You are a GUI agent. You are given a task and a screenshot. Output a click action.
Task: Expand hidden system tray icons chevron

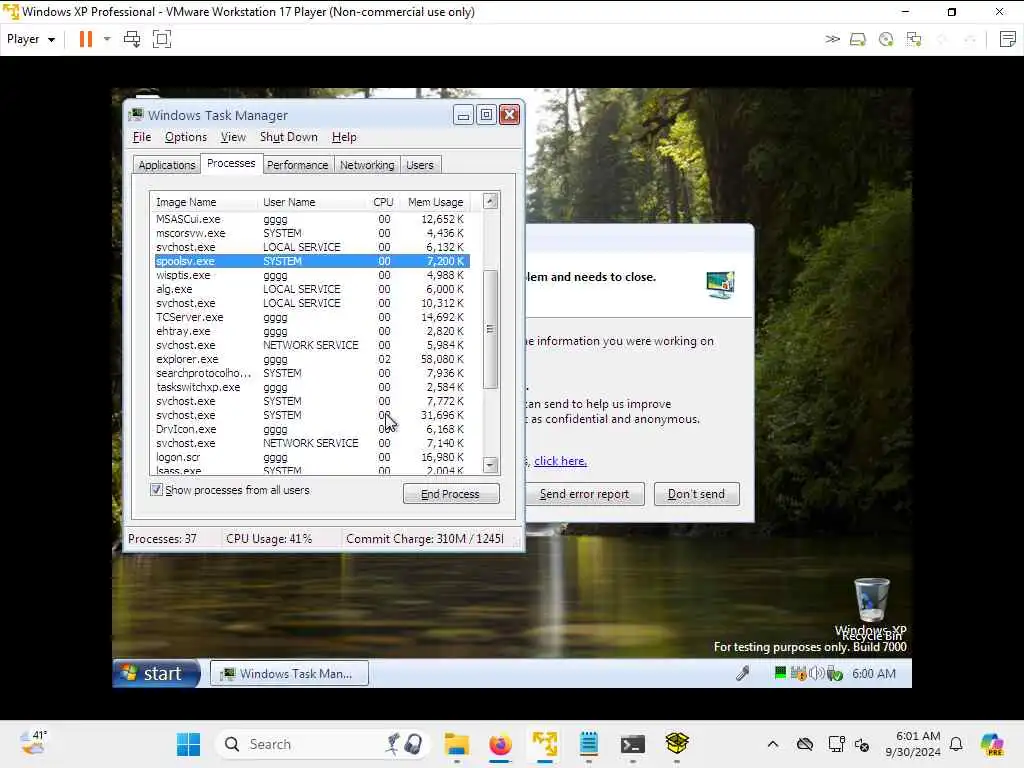point(773,744)
